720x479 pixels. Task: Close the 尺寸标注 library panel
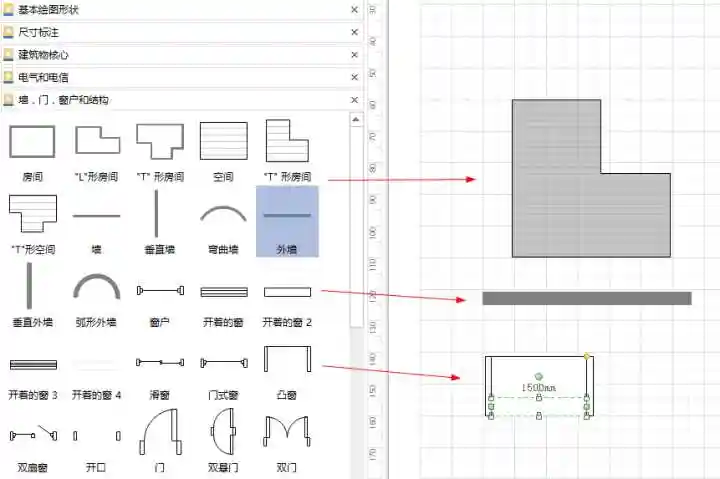(x=354, y=32)
